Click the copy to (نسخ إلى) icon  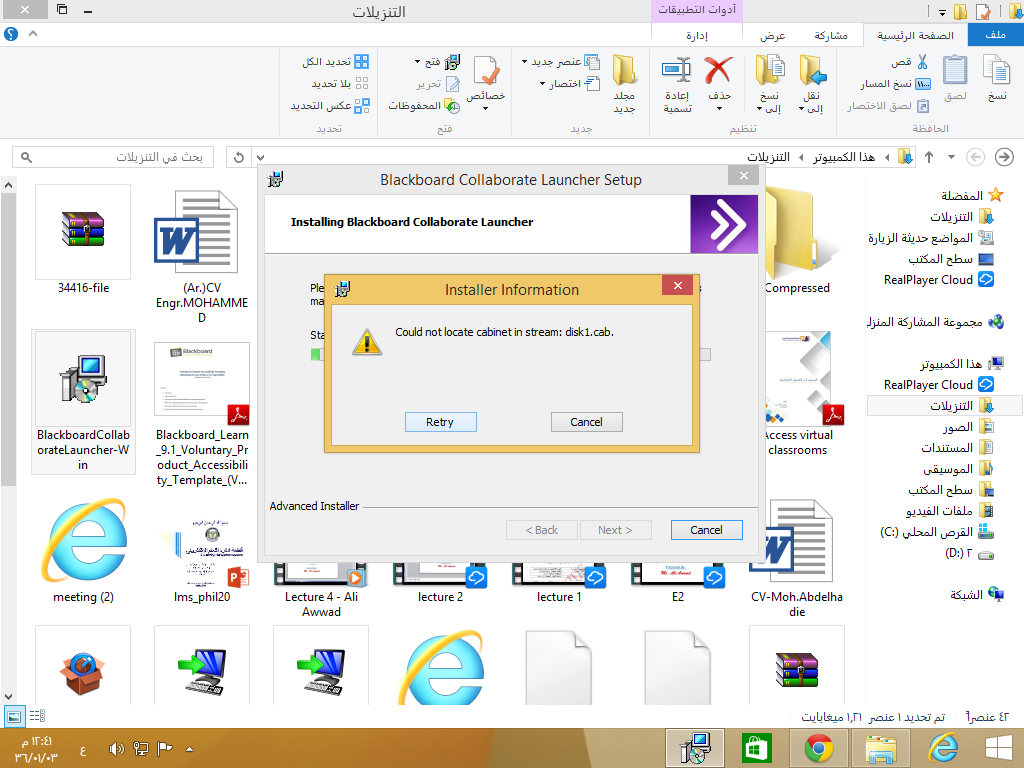pyautogui.click(x=770, y=71)
